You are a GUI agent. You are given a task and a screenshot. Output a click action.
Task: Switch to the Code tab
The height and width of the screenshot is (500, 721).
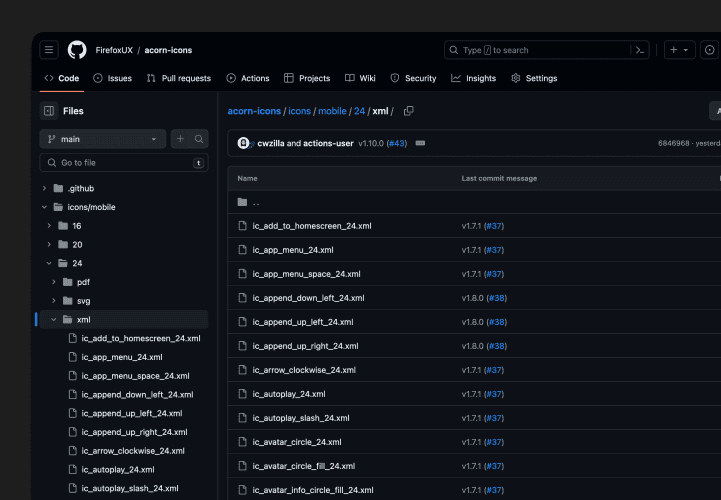(x=62, y=78)
